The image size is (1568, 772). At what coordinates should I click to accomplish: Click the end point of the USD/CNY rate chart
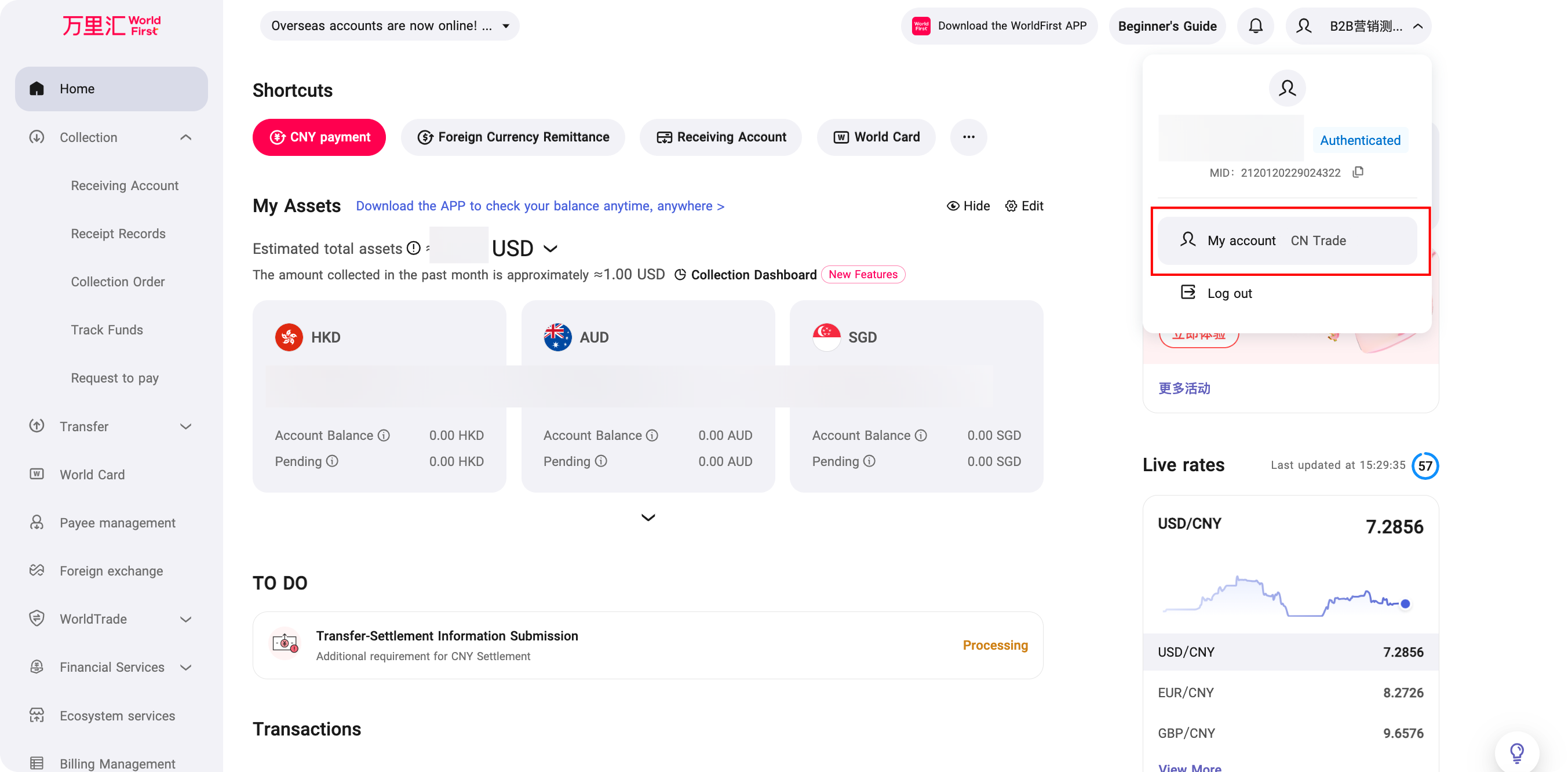pos(1405,604)
